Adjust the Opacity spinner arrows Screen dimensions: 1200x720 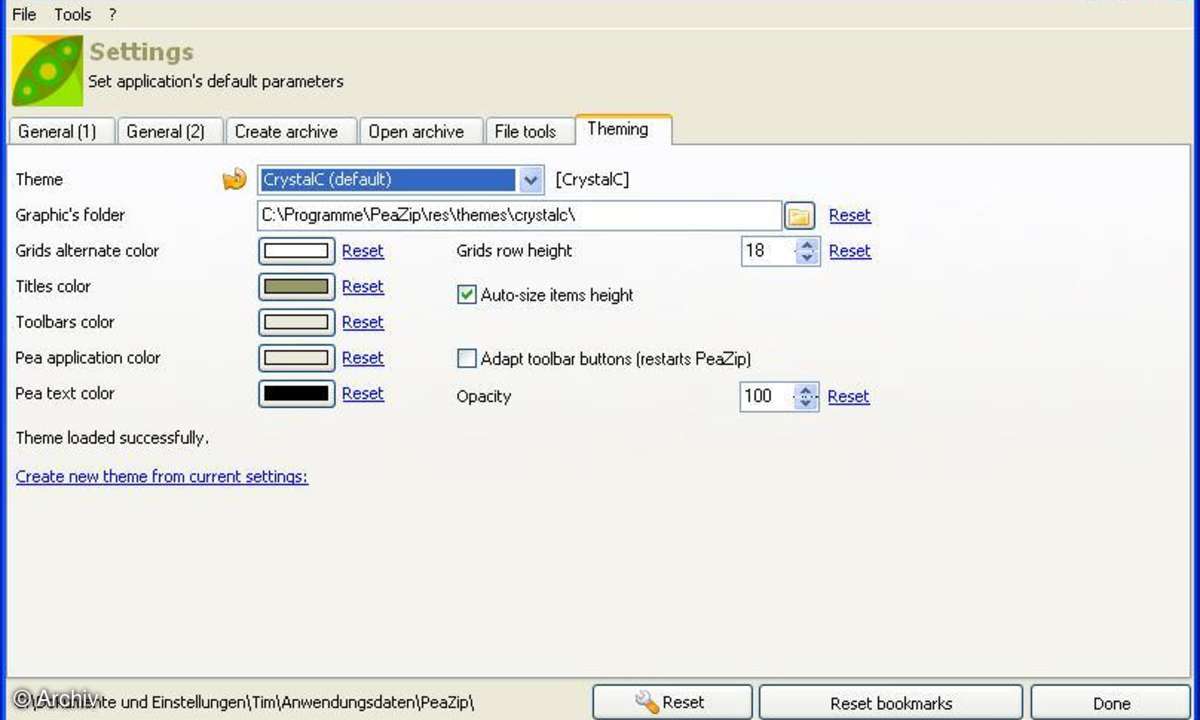point(807,397)
